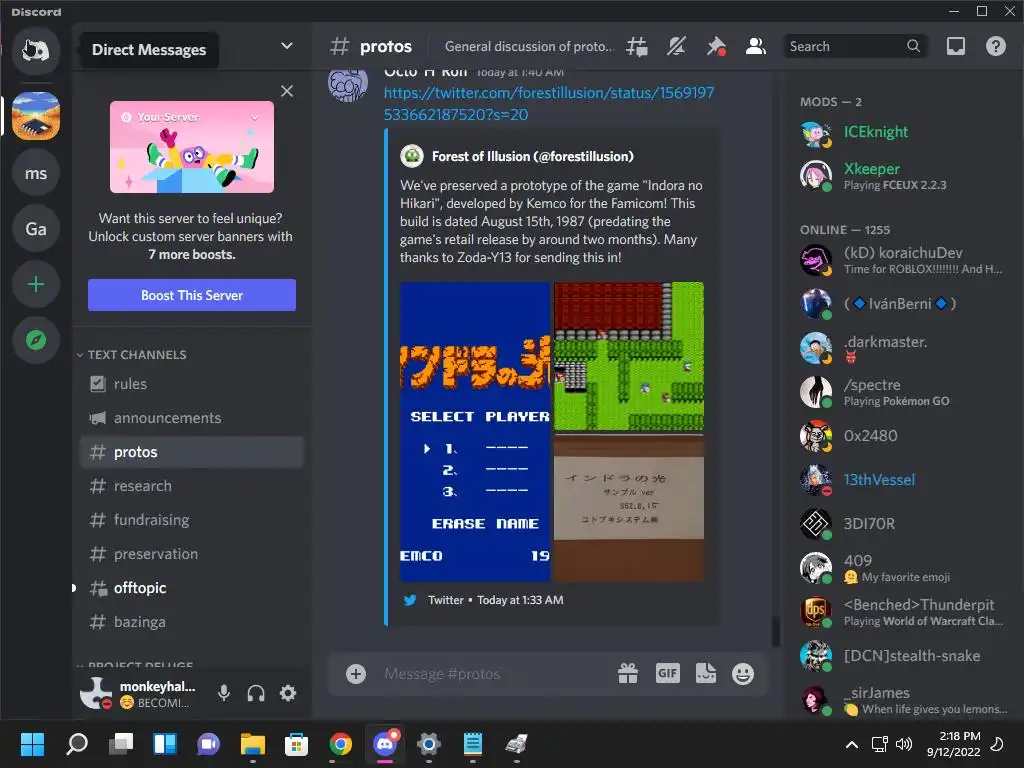Select the server with desert landscape icon

[x=36, y=116]
